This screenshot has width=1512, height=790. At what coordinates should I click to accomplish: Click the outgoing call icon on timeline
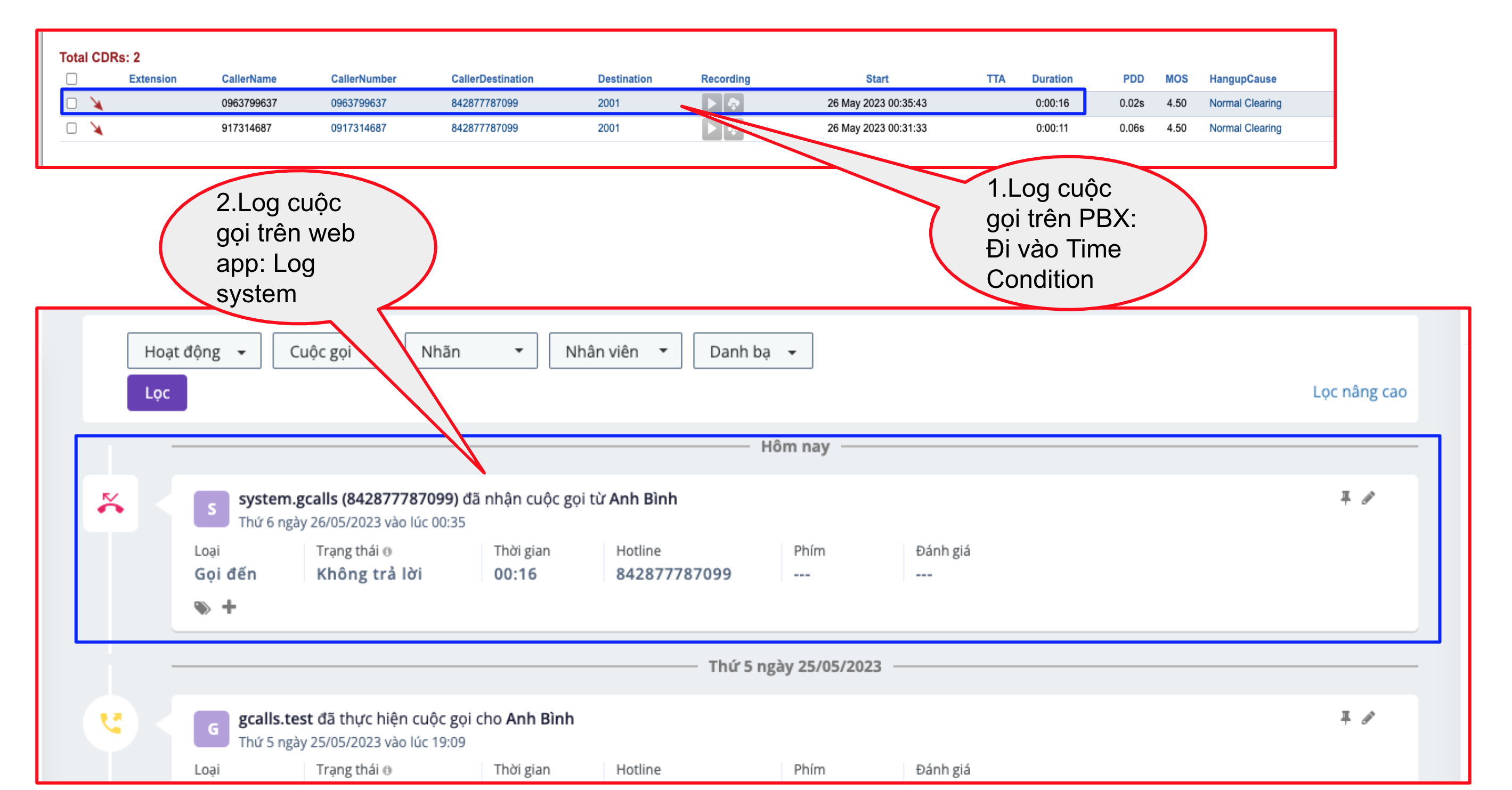[x=110, y=722]
